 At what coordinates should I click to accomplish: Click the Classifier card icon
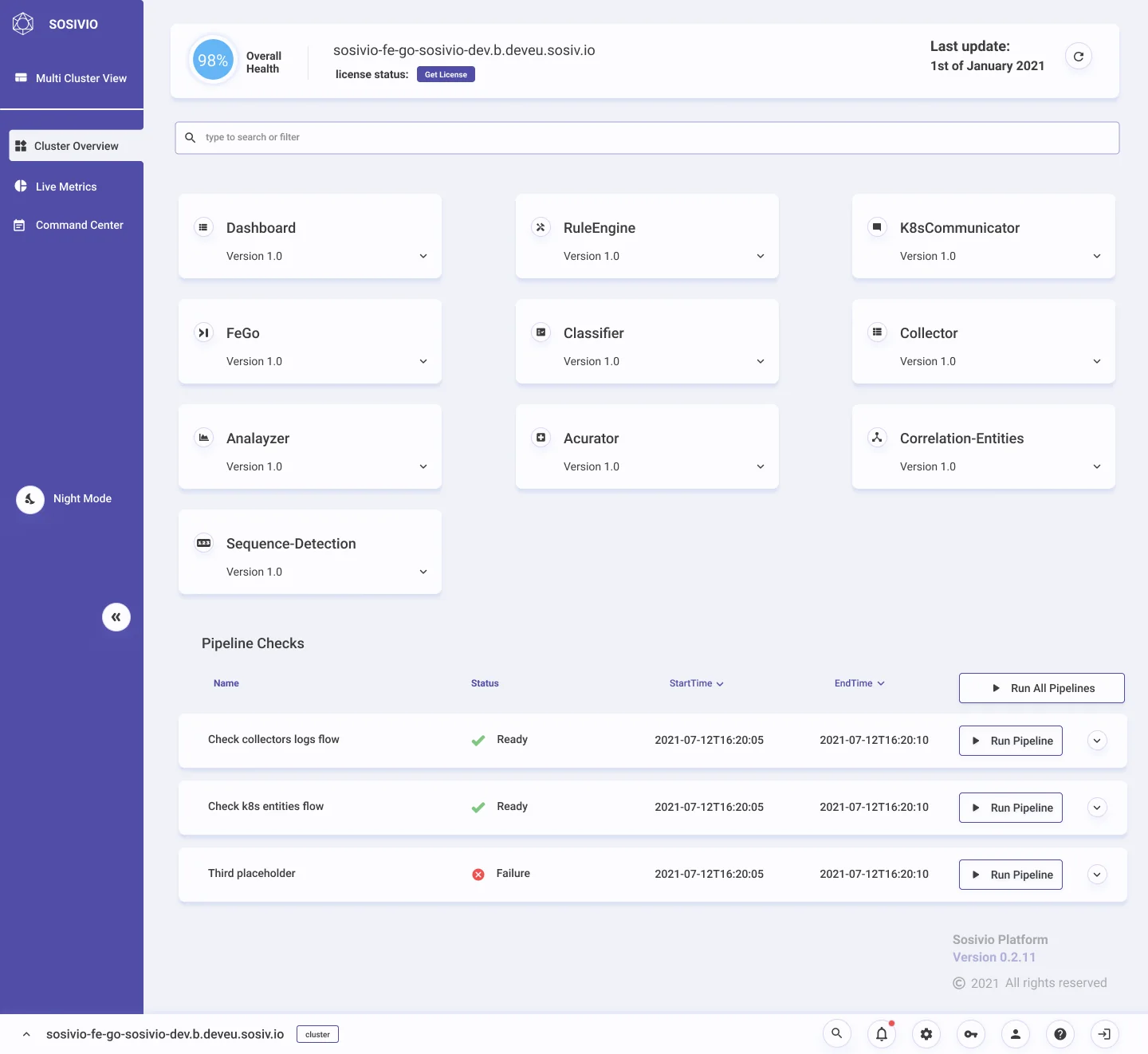[x=541, y=332]
